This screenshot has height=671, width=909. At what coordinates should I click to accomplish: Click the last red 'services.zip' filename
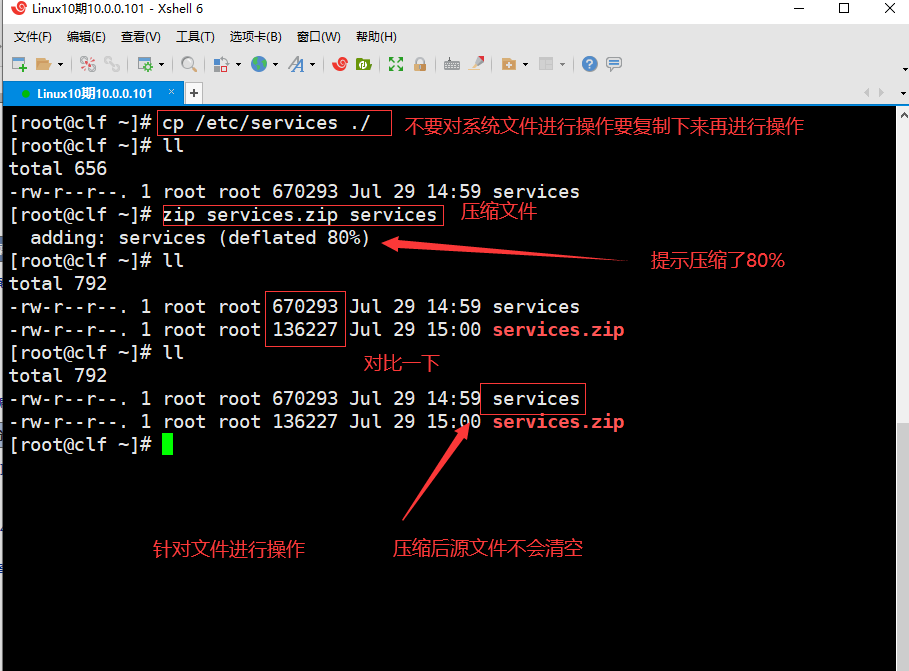click(x=558, y=422)
